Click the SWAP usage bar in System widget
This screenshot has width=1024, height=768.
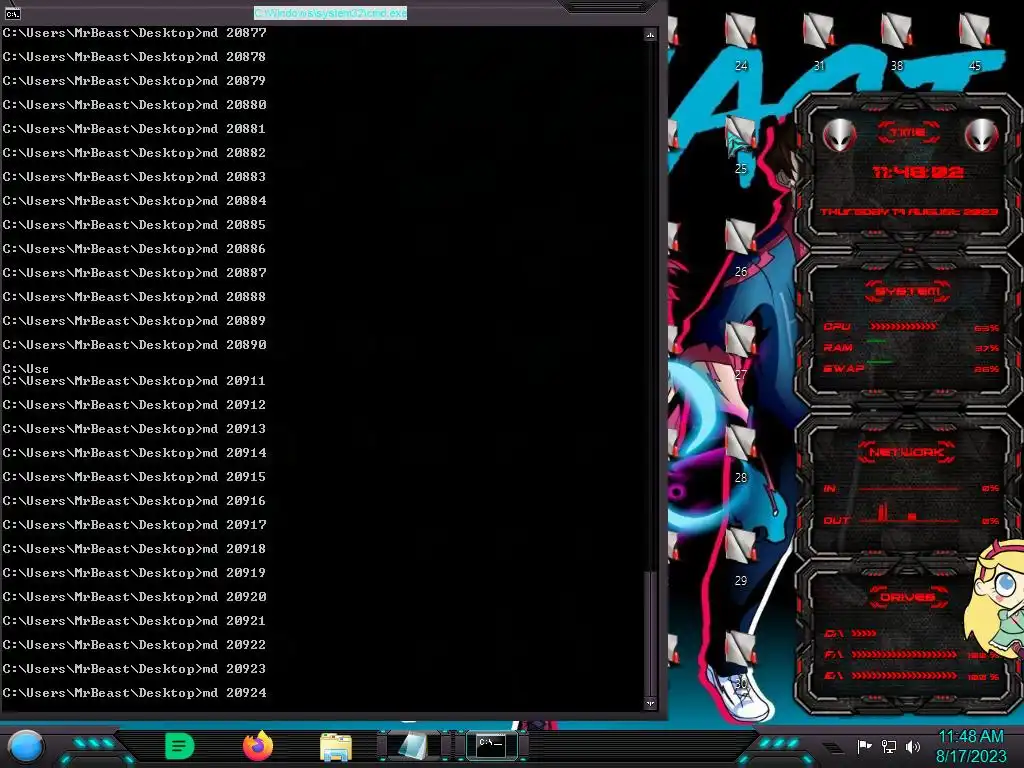[879, 362]
